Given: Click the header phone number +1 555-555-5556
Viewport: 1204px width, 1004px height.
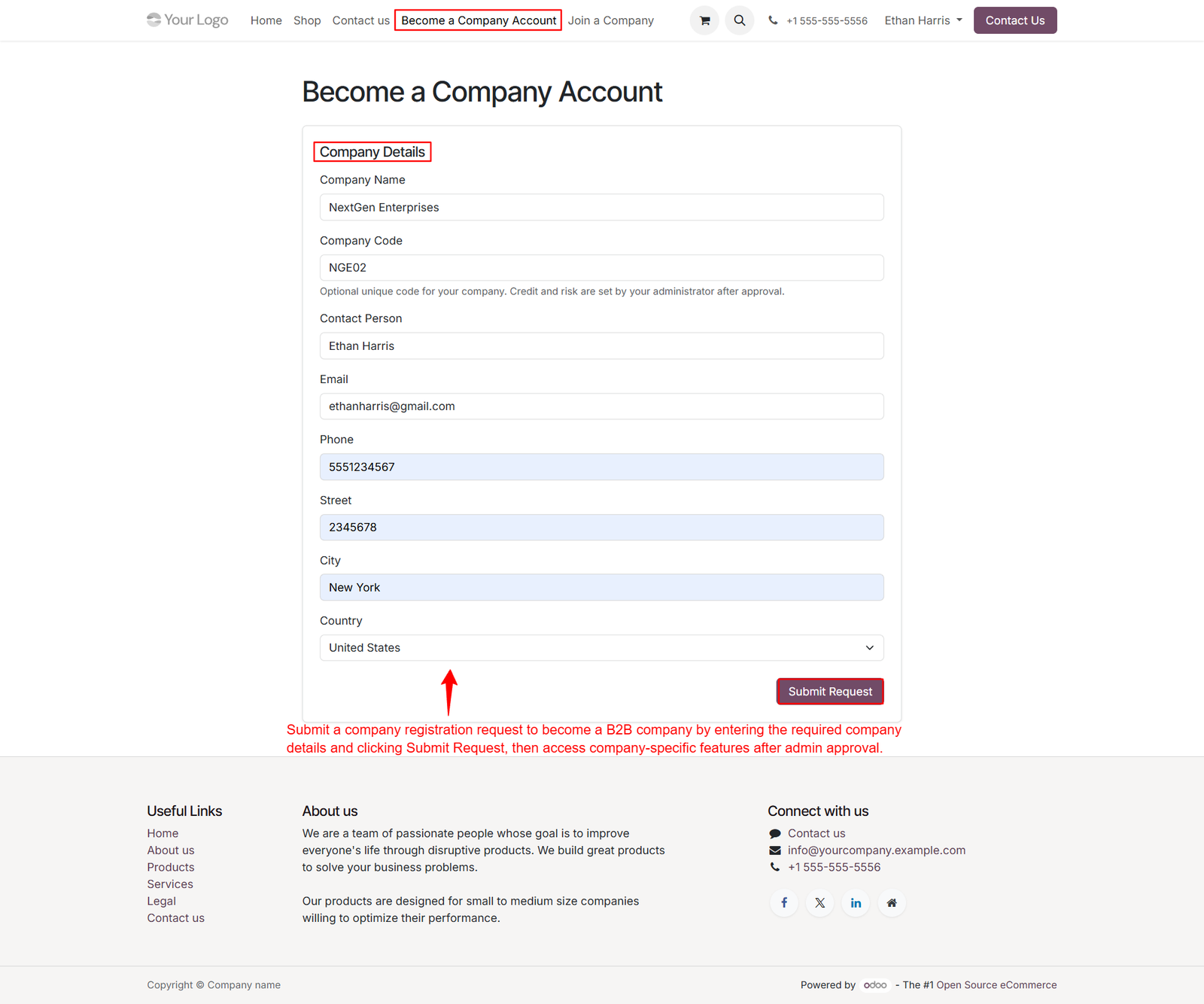Looking at the screenshot, I should [x=826, y=21].
